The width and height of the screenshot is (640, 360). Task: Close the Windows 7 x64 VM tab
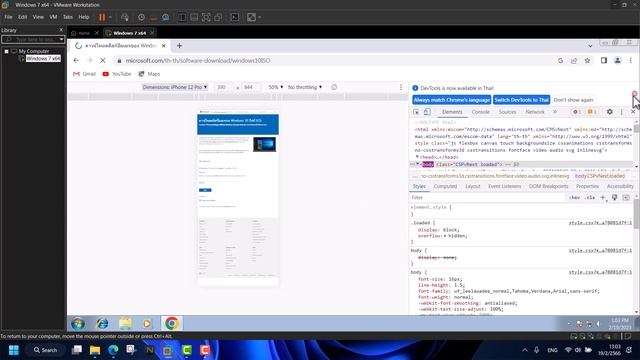152,33
